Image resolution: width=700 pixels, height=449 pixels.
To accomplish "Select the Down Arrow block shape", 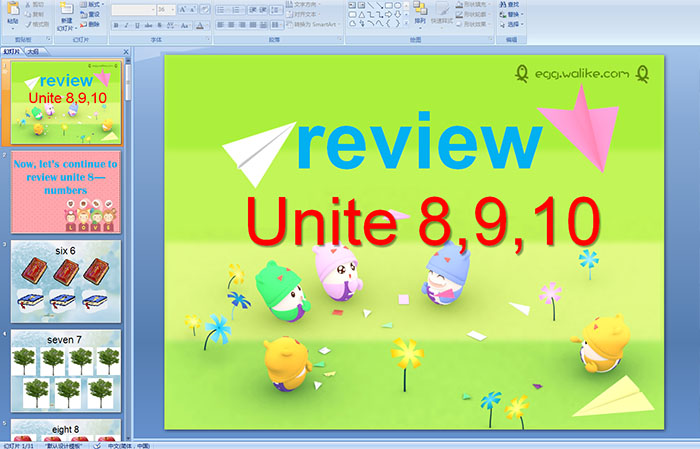I will point(398,15).
